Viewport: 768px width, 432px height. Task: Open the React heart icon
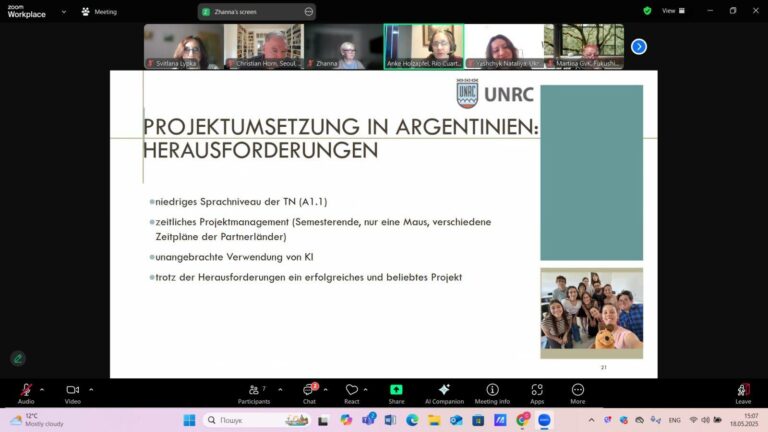click(x=352, y=393)
